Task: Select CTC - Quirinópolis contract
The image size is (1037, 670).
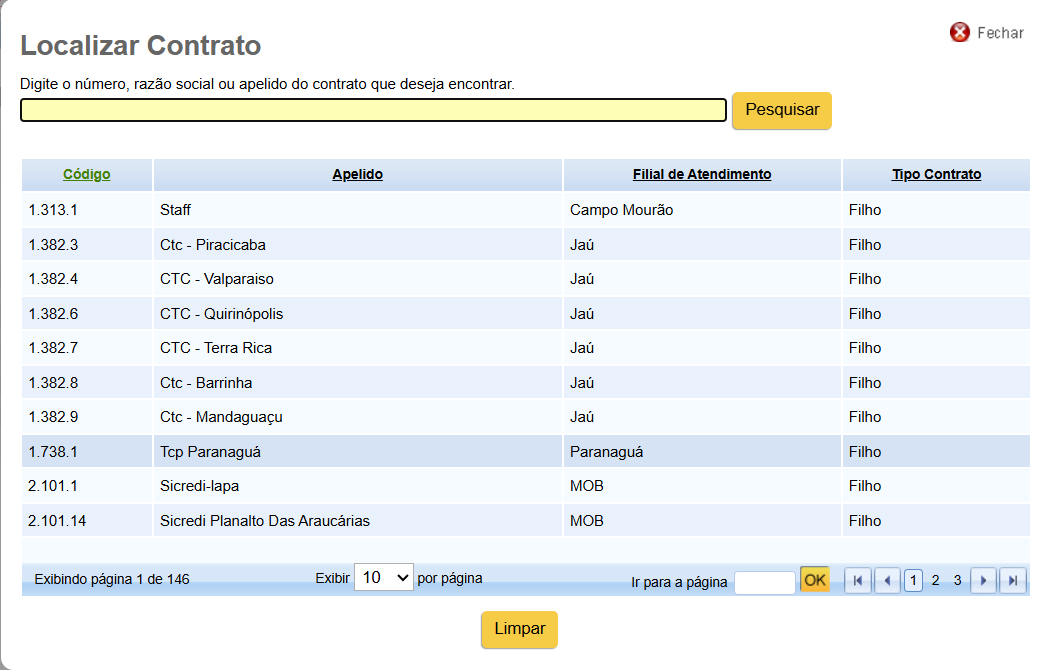Action: (222, 314)
